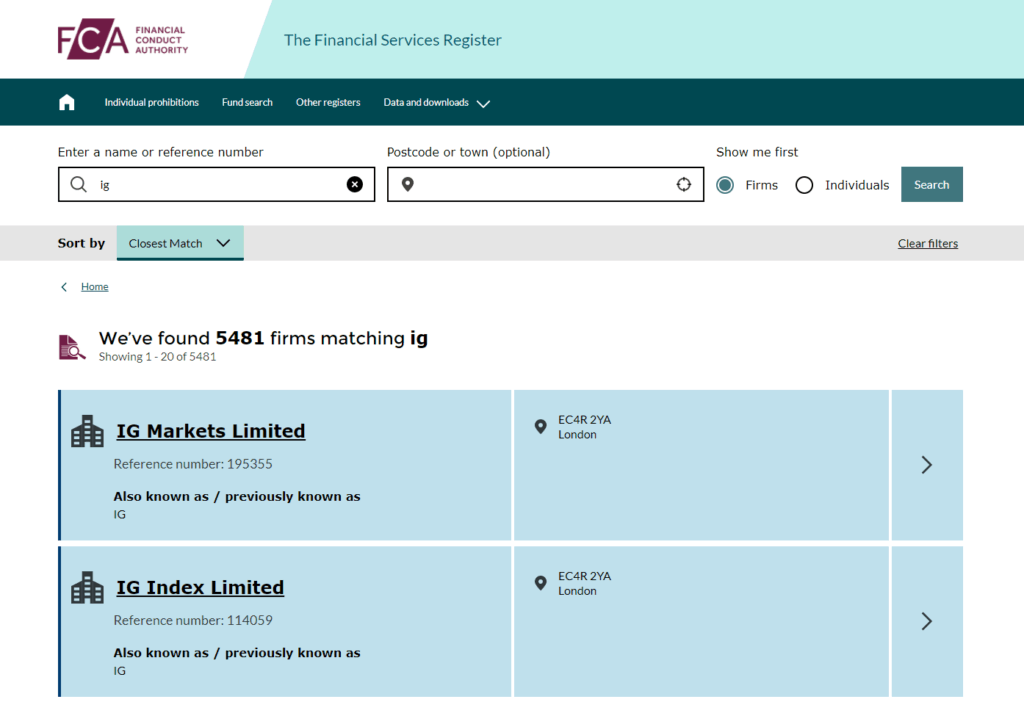
Task: Click the 'Postcode or town (optional)' label
Action: 469,152
